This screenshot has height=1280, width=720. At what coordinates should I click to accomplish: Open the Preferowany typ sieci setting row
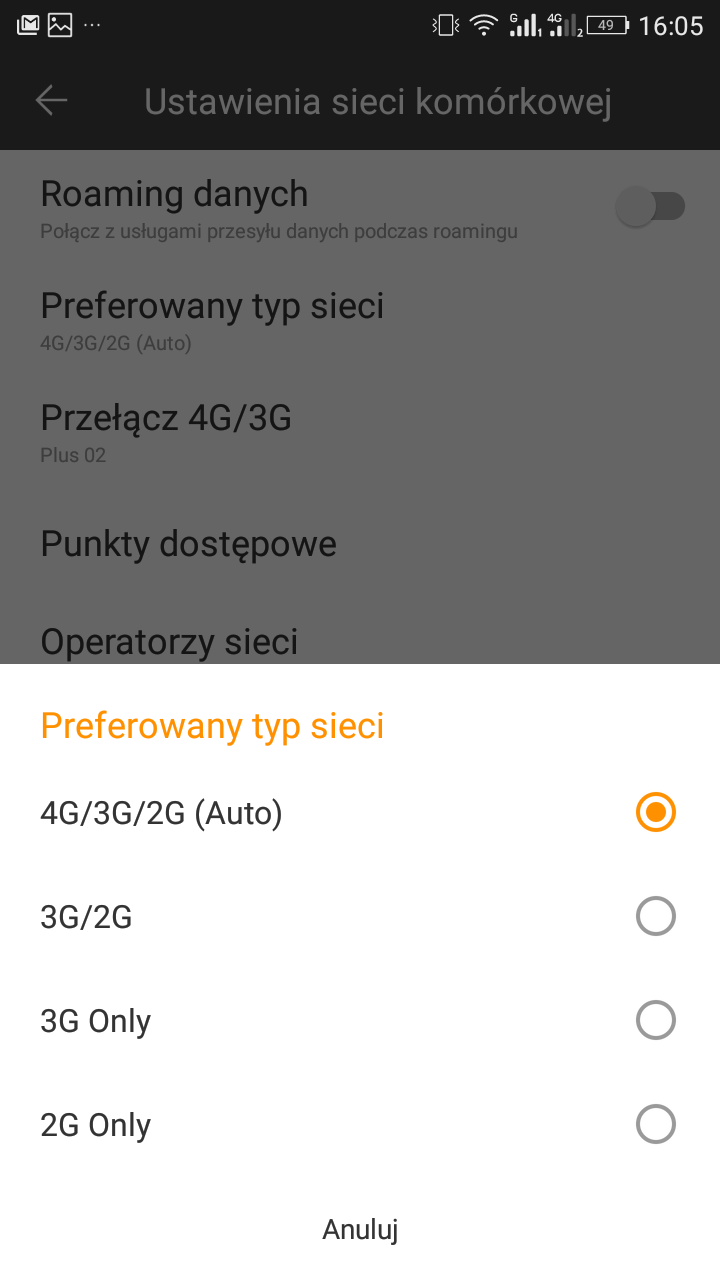[212, 318]
